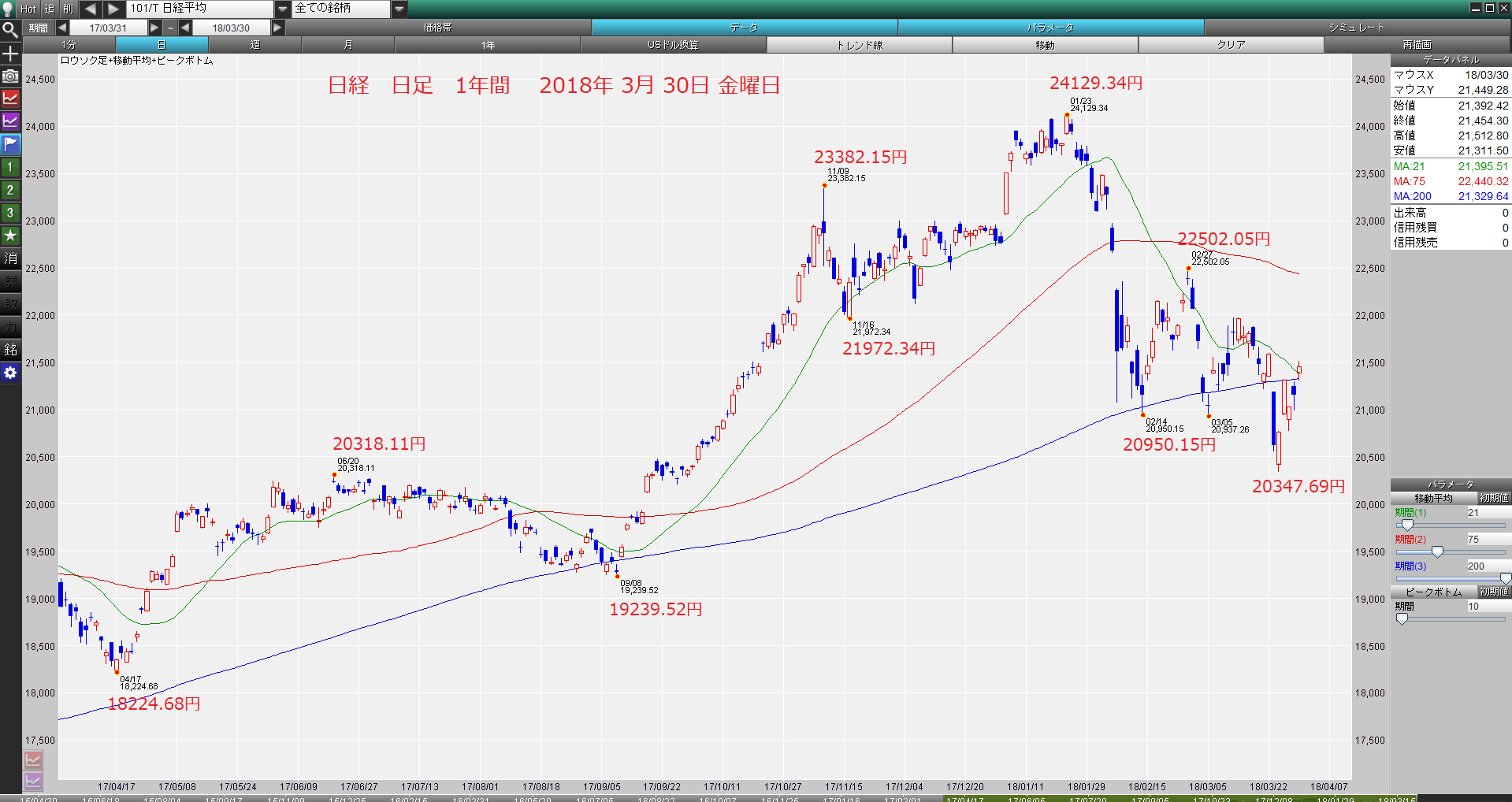Click the 再描画 redraw button
The image size is (1512, 802).
click(1417, 45)
